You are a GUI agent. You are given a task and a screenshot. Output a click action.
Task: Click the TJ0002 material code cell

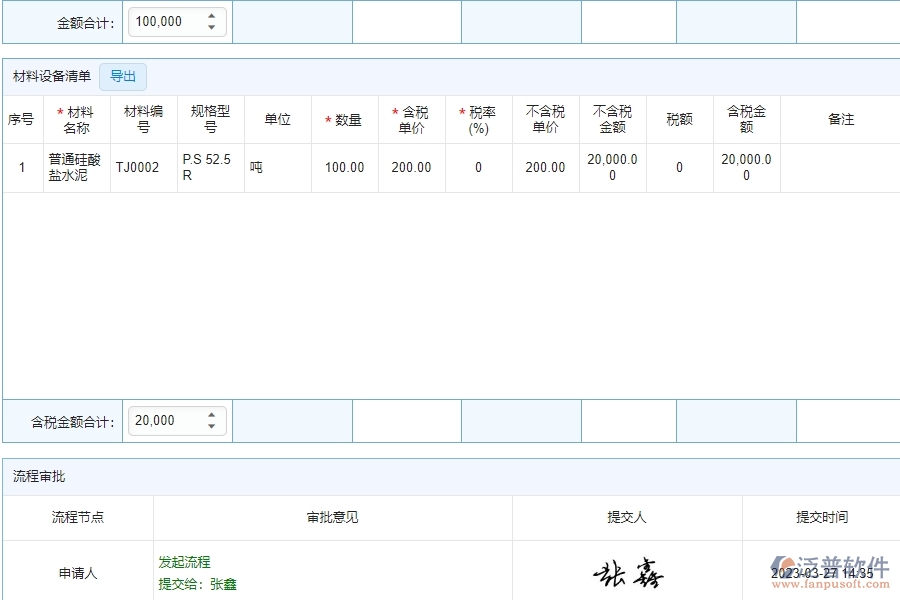(x=141, y=167)
